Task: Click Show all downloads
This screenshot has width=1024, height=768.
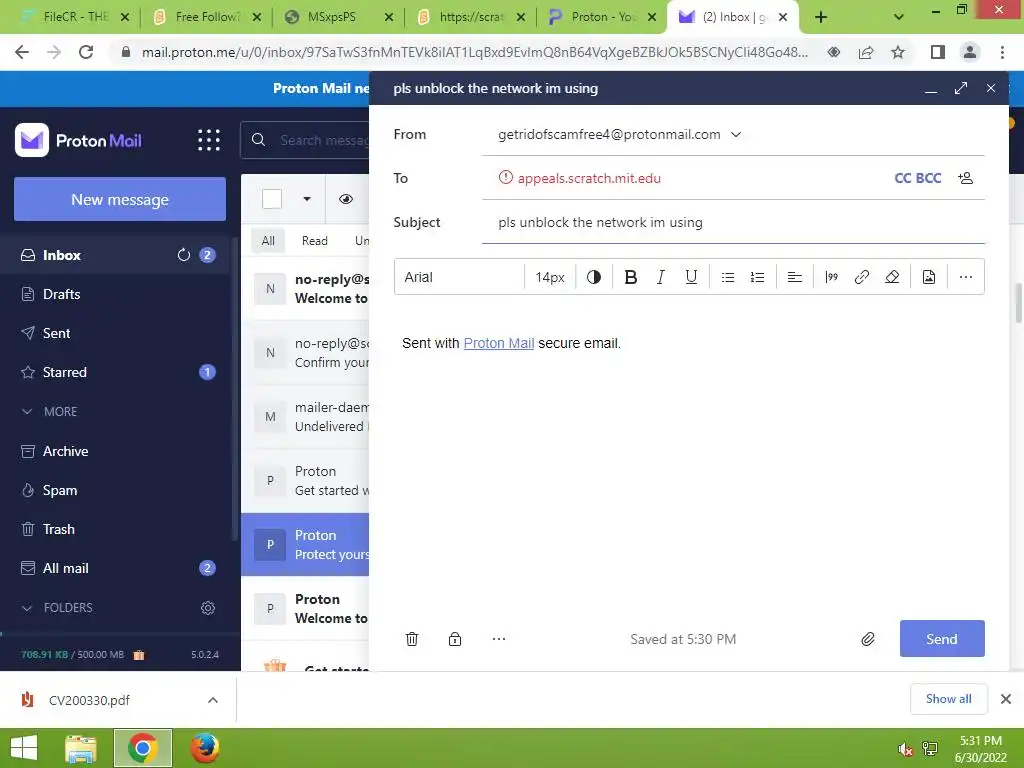Action: pyautogui.click(x=948, y=699)
